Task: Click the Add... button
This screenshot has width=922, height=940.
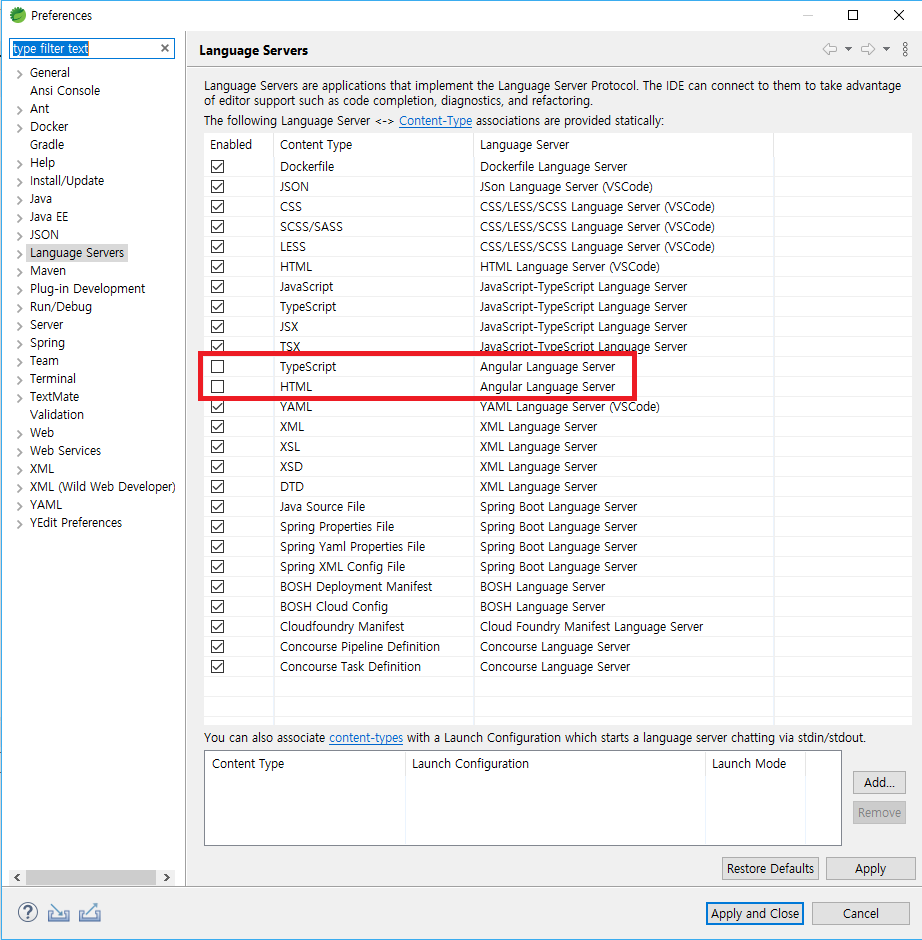Action: (x=879, y=782)
